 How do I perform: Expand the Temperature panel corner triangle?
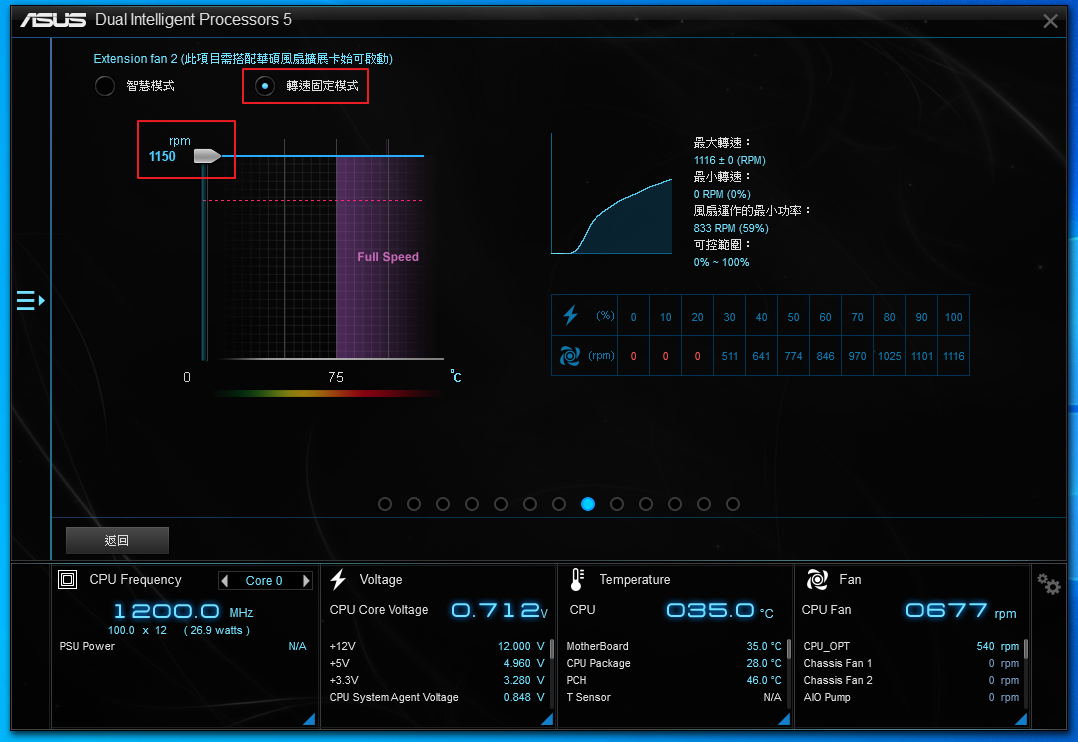pyautogui.click(x=784, y=719)
